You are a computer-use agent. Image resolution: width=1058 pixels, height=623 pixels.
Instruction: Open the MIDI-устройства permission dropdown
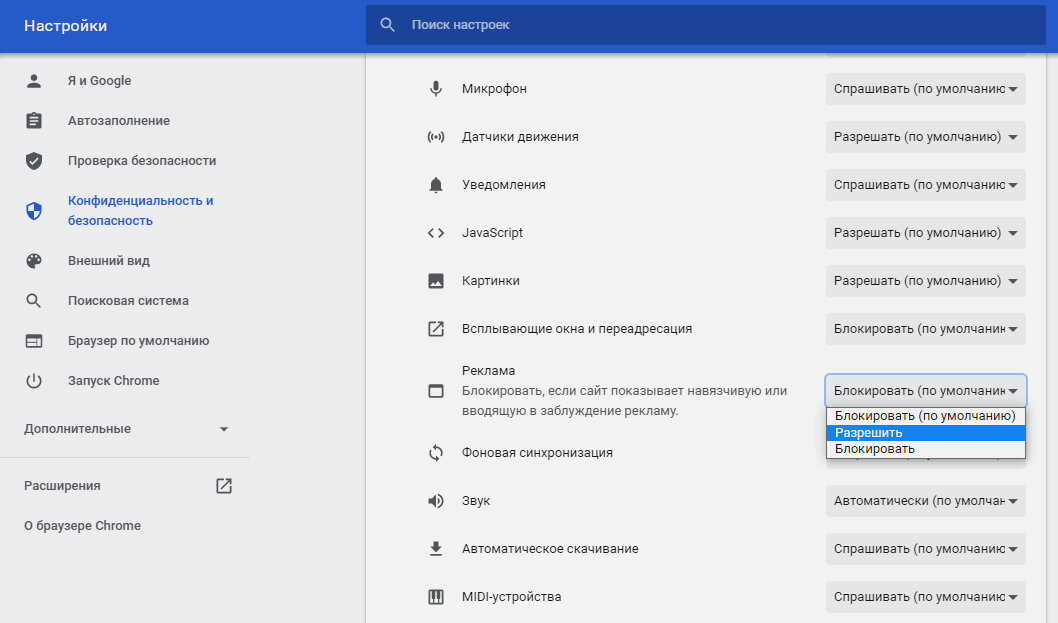tap(925, 597)
